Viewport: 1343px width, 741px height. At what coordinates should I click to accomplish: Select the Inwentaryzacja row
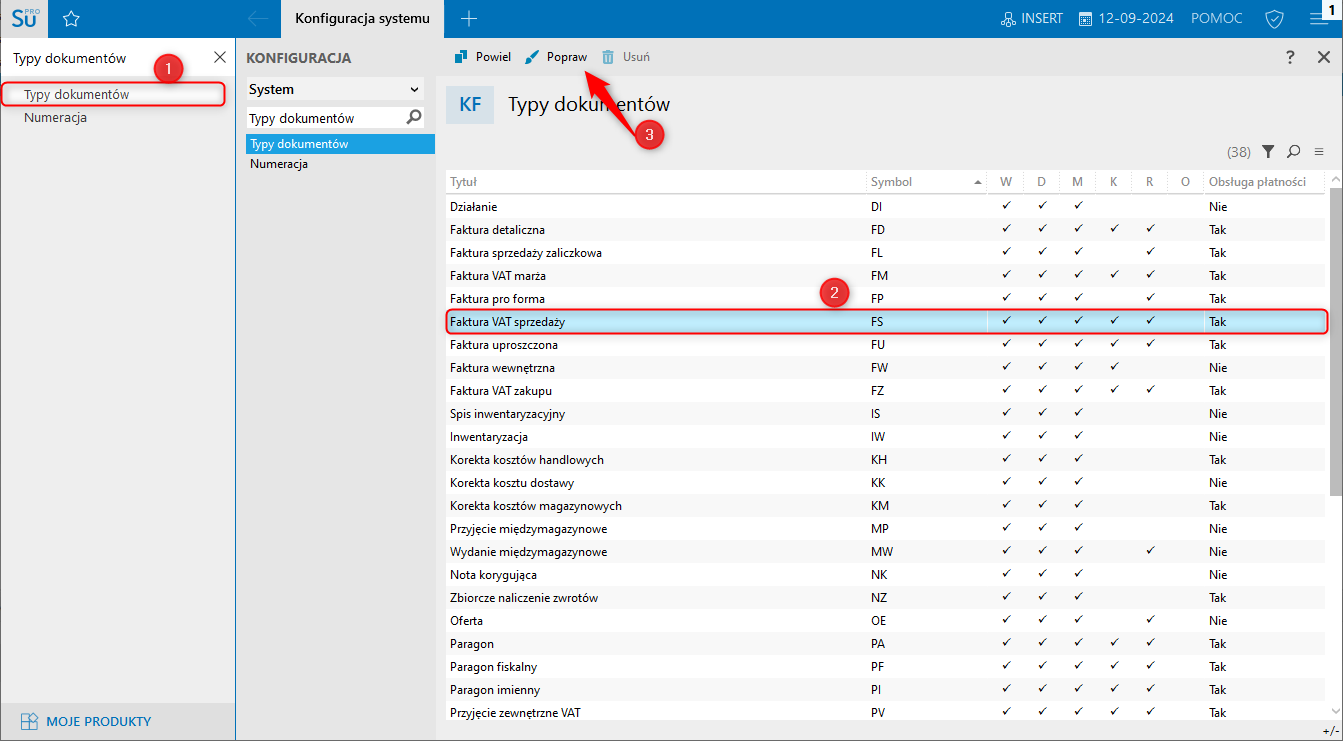click(886, 437)
